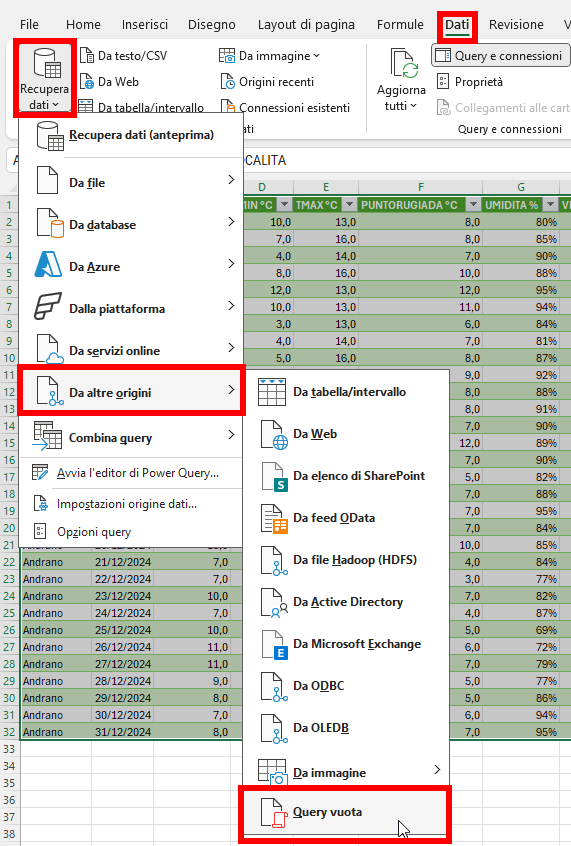Screen dimensions: 571x846
Task: Switch to the Inserisci tab
Action: click(145, 25)
